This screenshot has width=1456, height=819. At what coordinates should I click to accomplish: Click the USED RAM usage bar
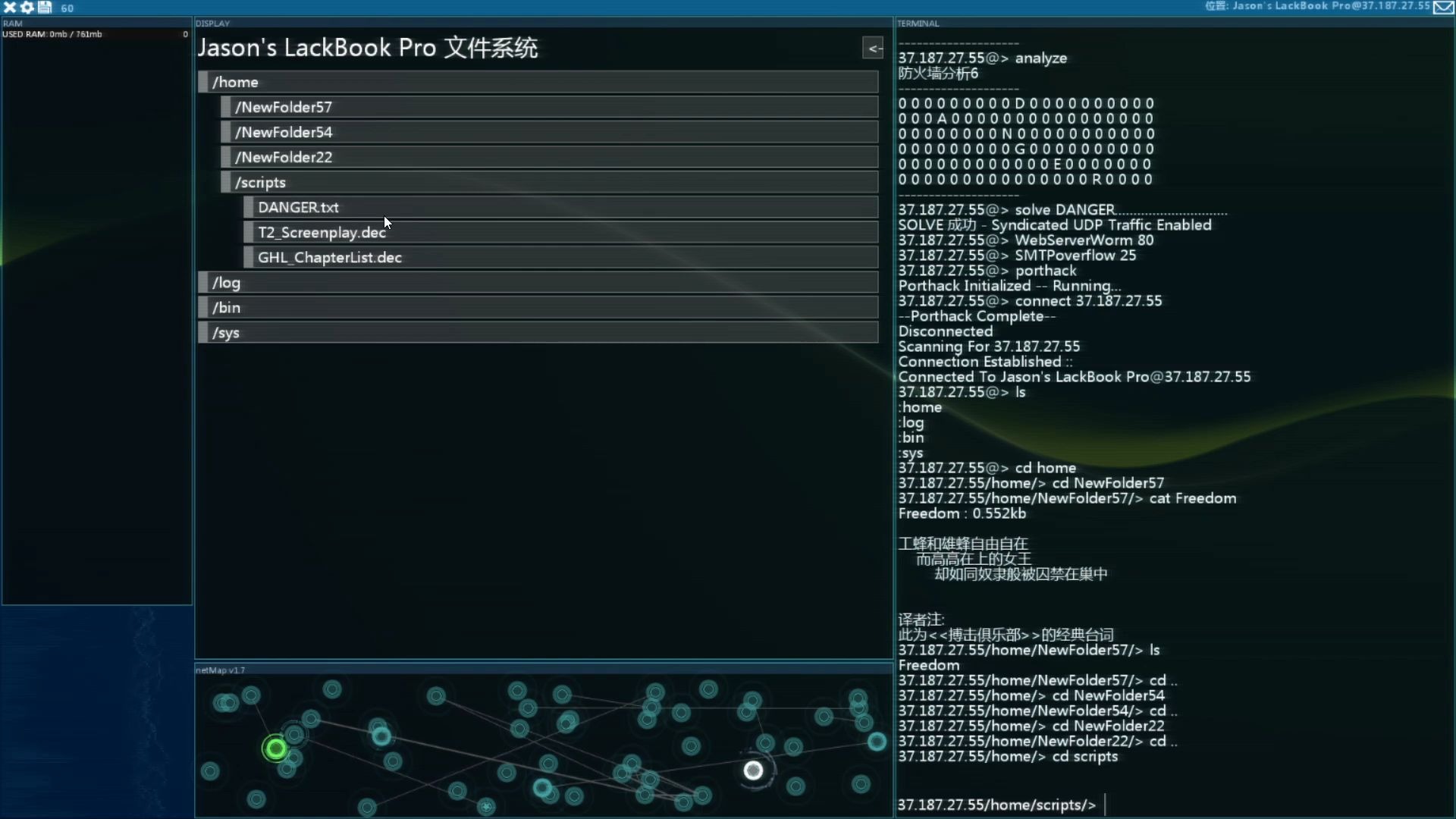point(96,34)
